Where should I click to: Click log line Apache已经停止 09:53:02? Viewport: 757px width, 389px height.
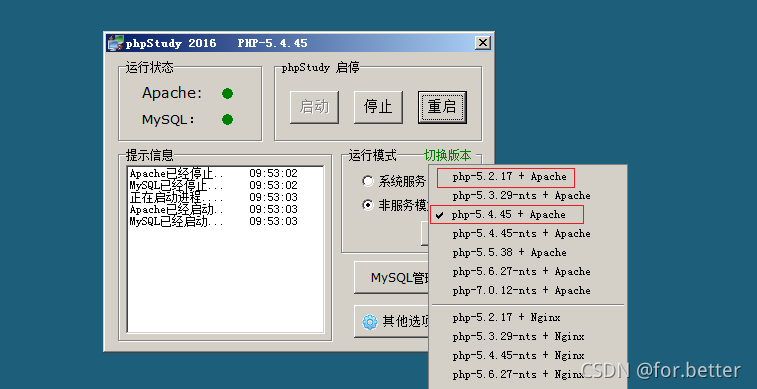click(213, 173)
